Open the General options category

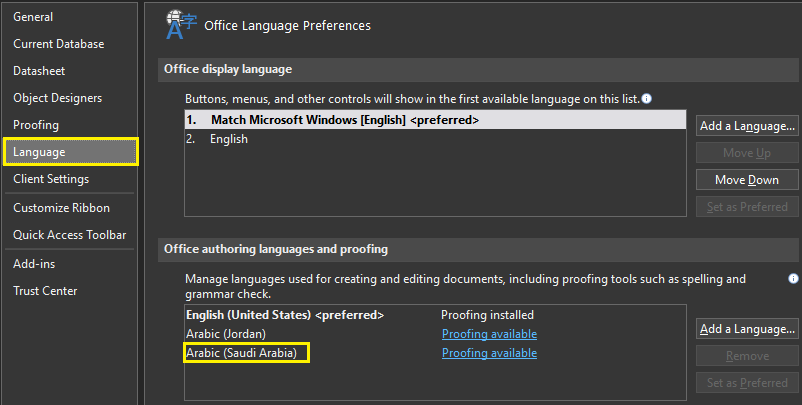tap(33, 17)
